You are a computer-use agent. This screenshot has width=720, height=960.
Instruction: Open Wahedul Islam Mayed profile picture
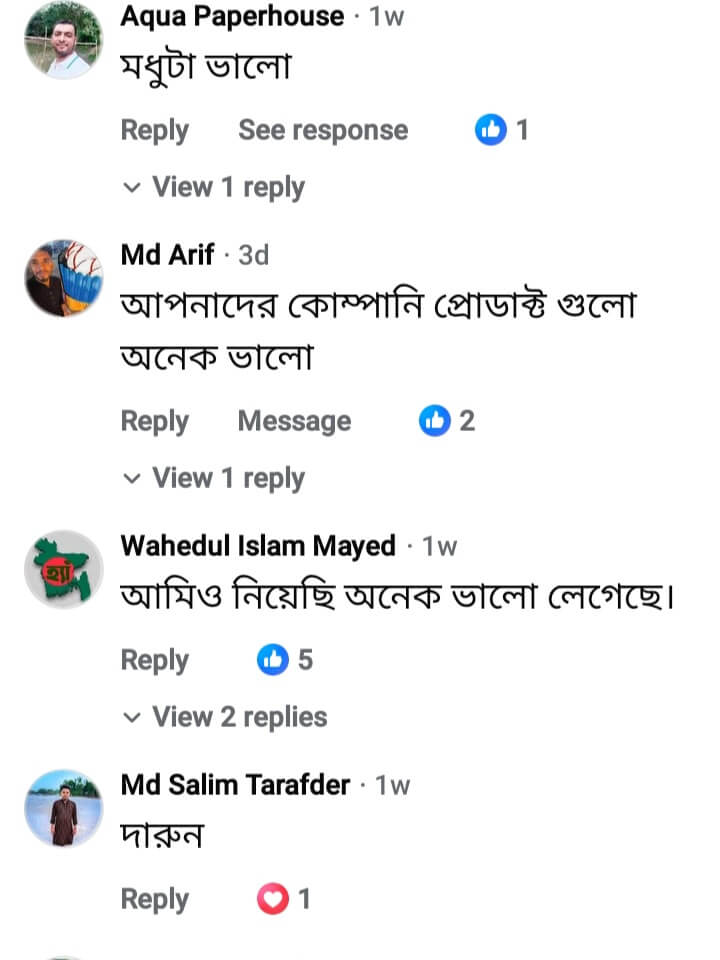[63, 569]
